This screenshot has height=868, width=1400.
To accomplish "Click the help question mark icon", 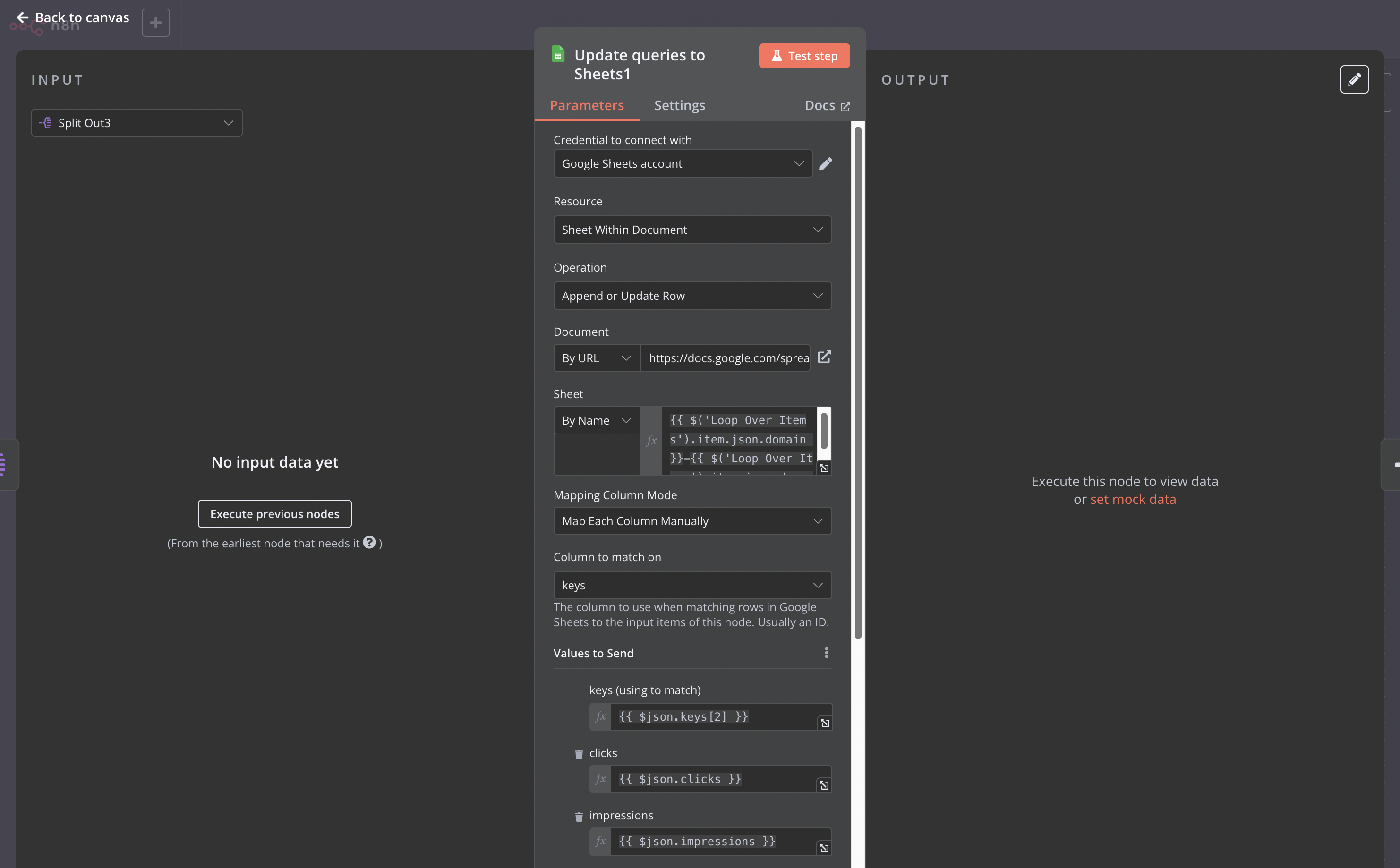I will pyautogui.click(x=369, y=542).
